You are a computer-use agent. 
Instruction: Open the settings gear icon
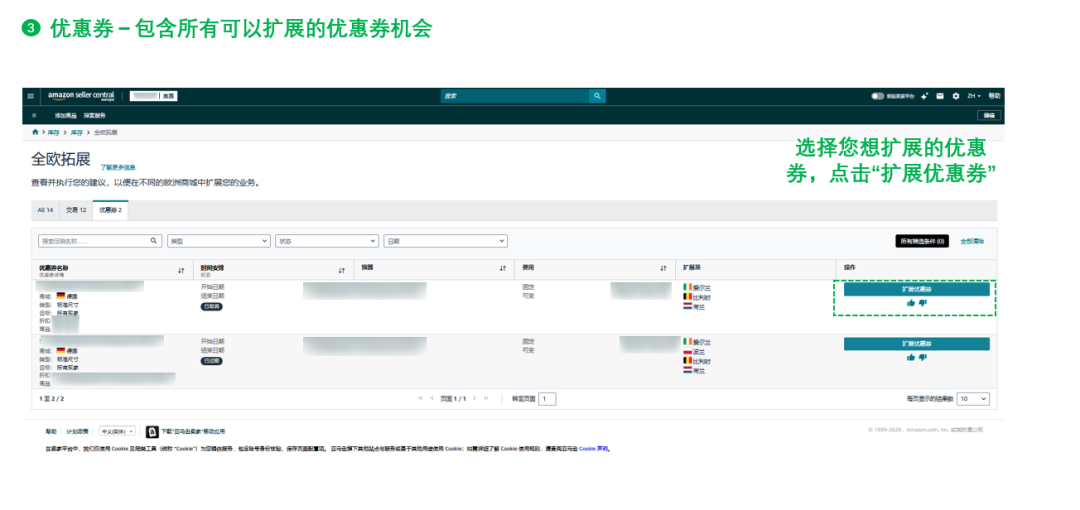click(955, 96)
